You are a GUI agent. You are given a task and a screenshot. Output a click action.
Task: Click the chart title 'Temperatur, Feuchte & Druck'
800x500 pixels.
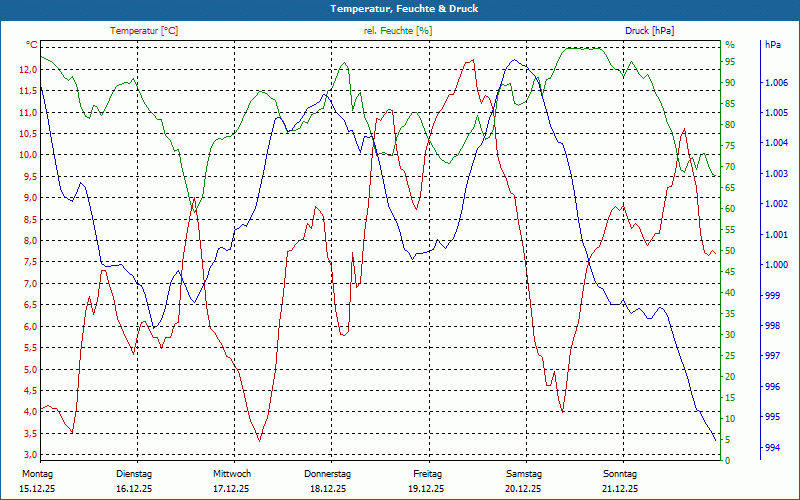[404, 9]
